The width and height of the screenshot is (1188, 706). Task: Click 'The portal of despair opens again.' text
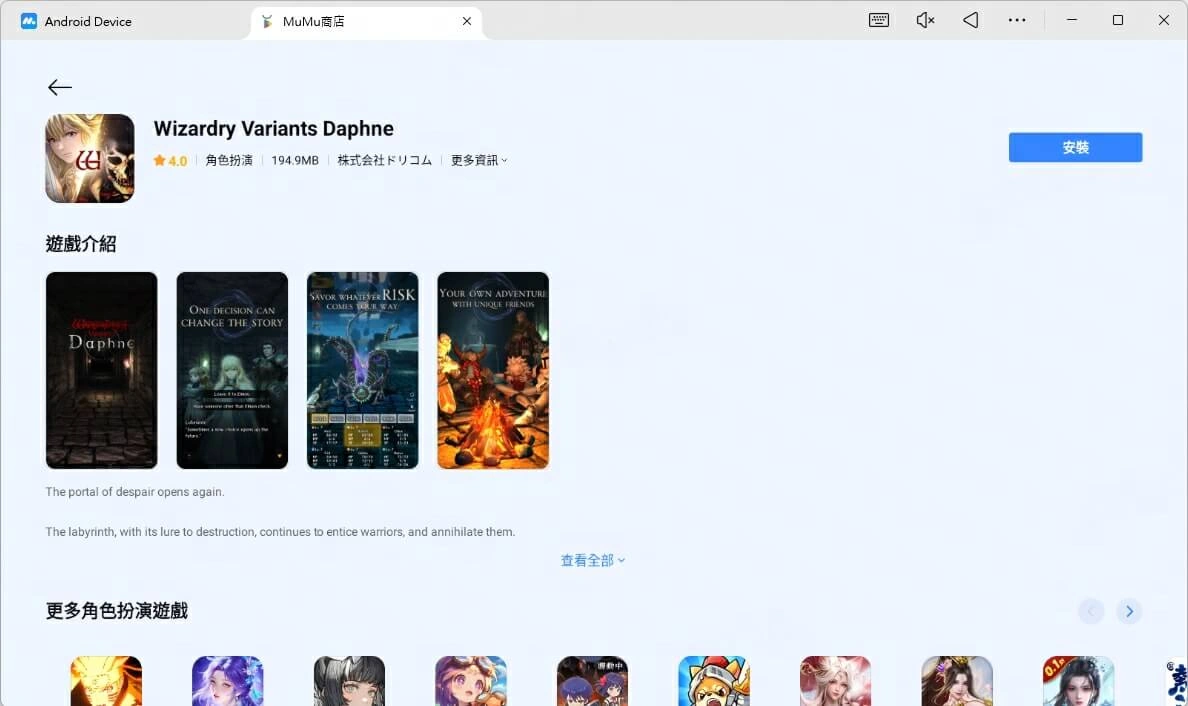click(135, 492)
